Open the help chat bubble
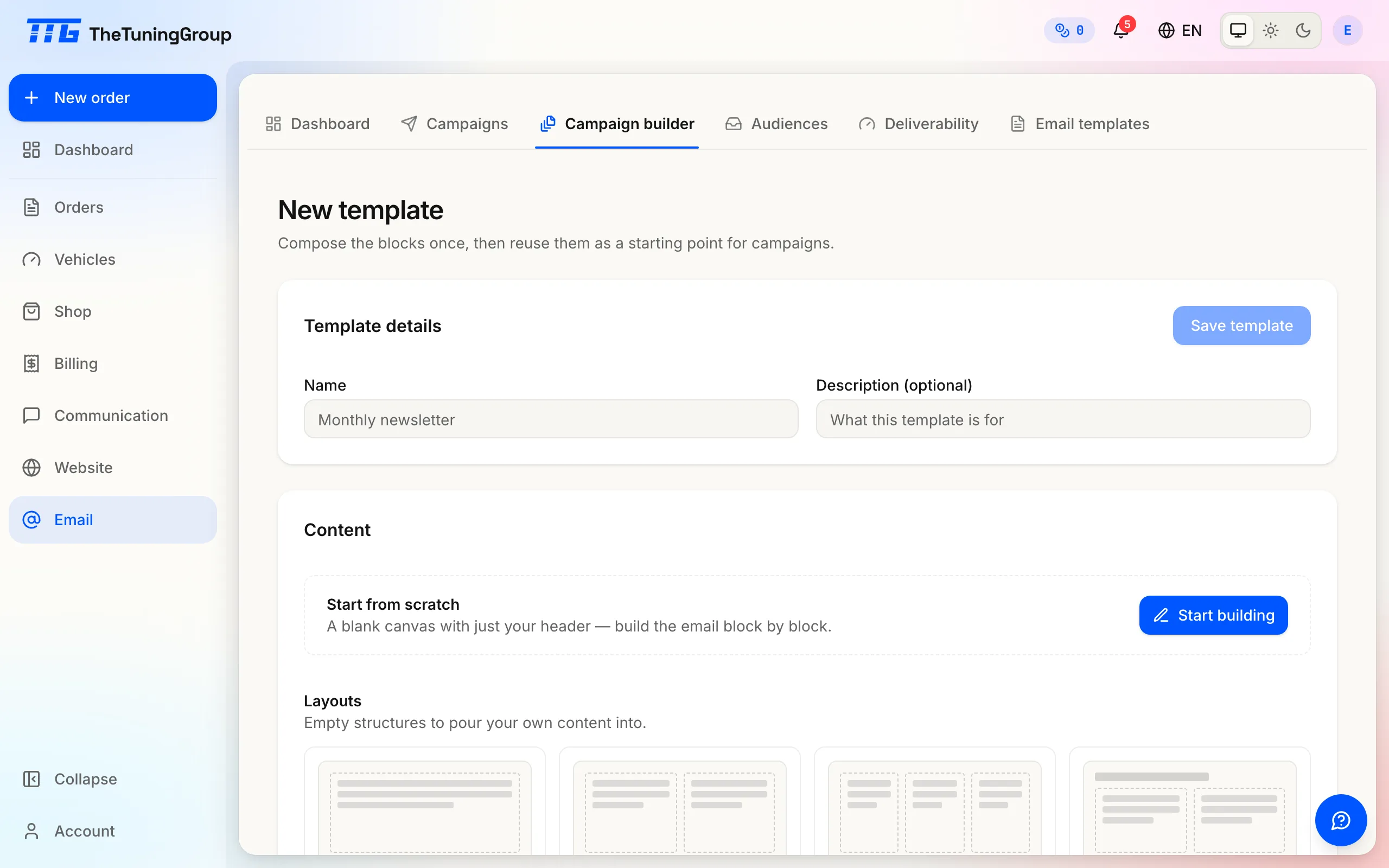 [x=1341, y=820]
